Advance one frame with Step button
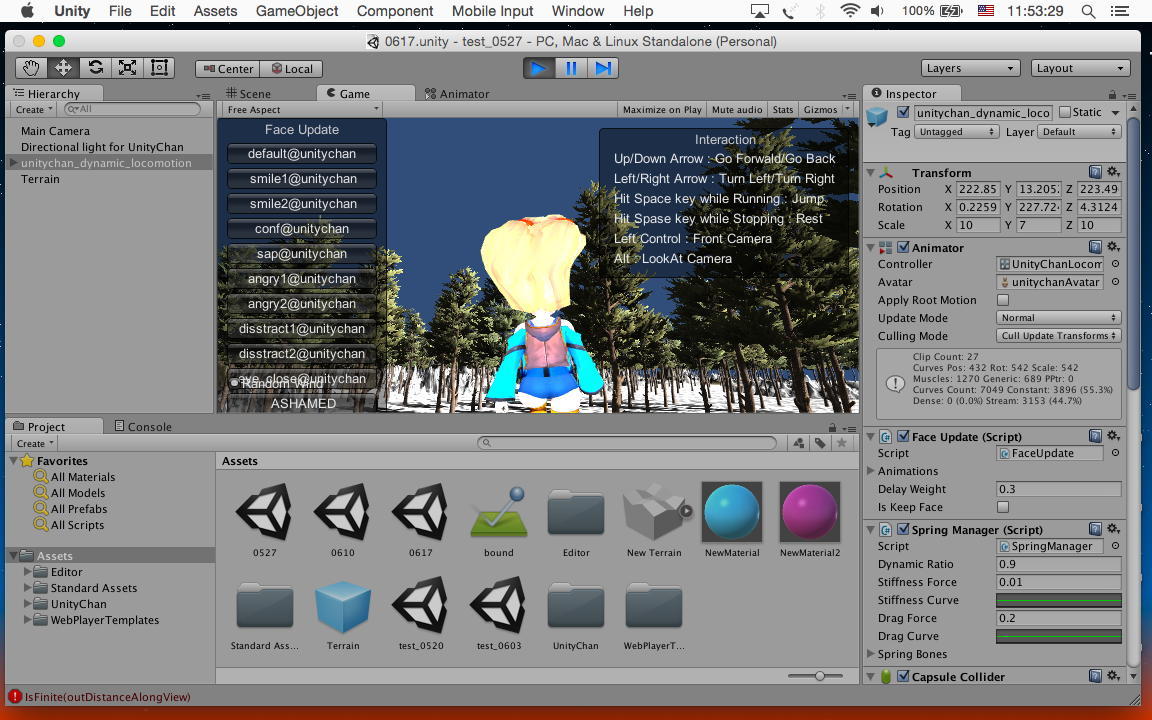1152x720 pixels. coord(602,68)
